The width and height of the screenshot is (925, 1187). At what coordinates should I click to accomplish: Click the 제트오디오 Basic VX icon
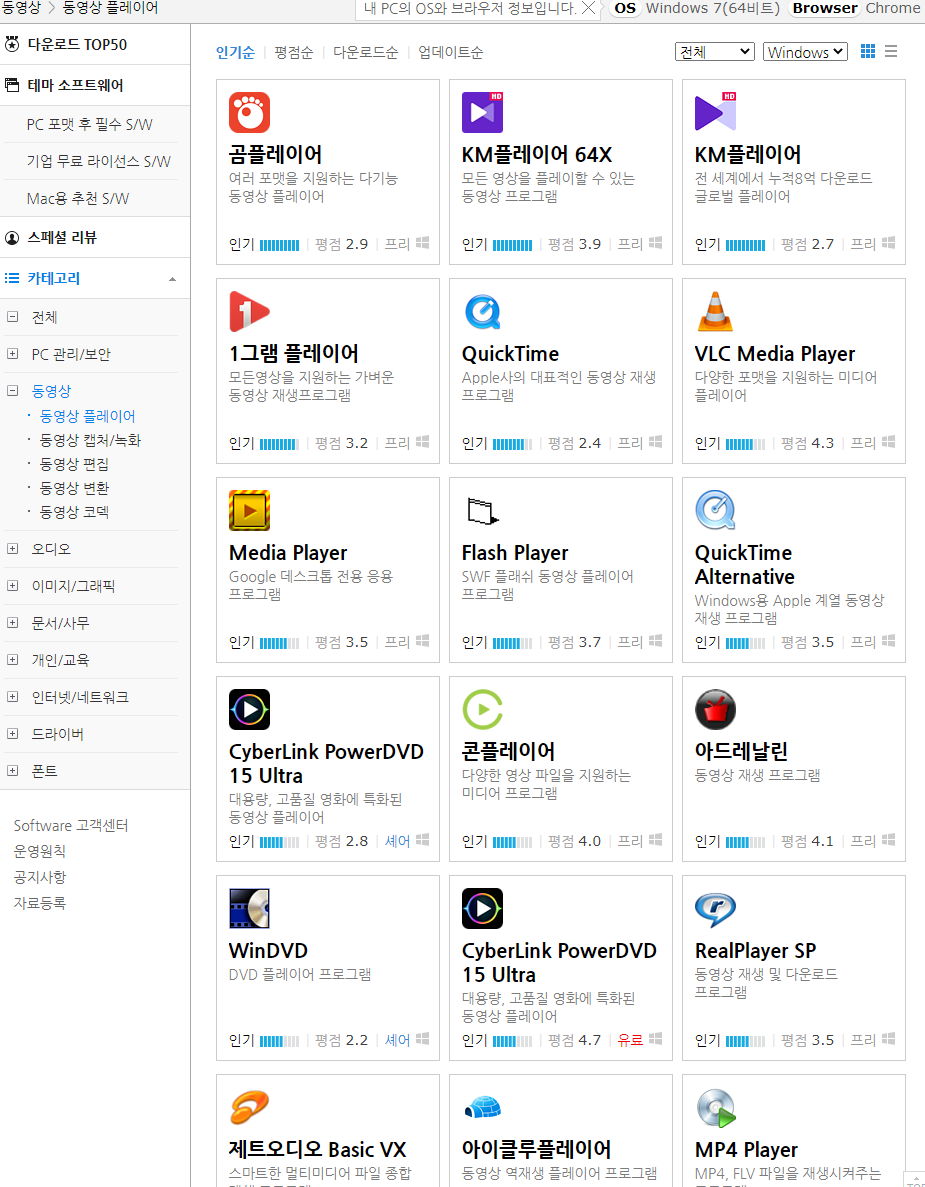[x=249, y=1108]
